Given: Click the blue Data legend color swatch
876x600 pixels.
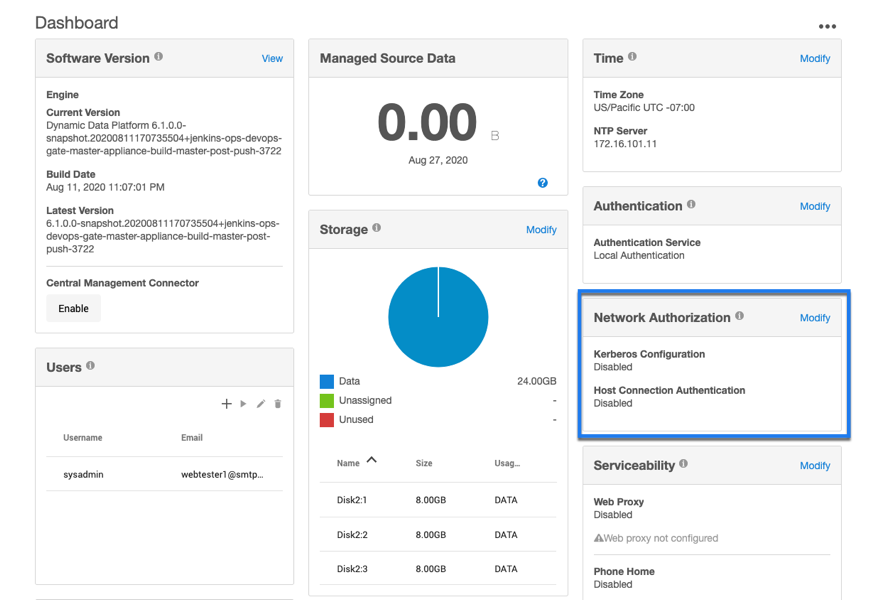Looking at the screenshot, I should point(326,381).
